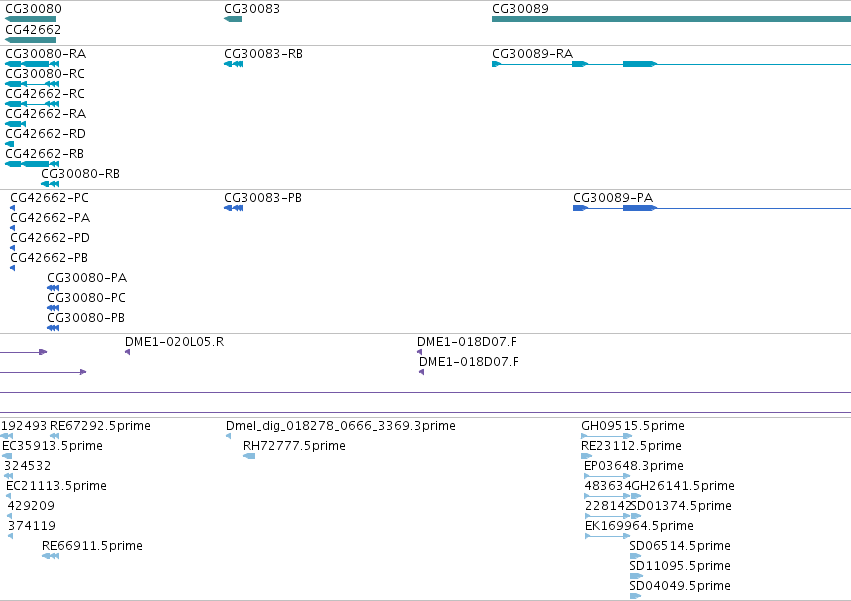Open the CG30089 gene label
The image size is (851, 601).
520,9
